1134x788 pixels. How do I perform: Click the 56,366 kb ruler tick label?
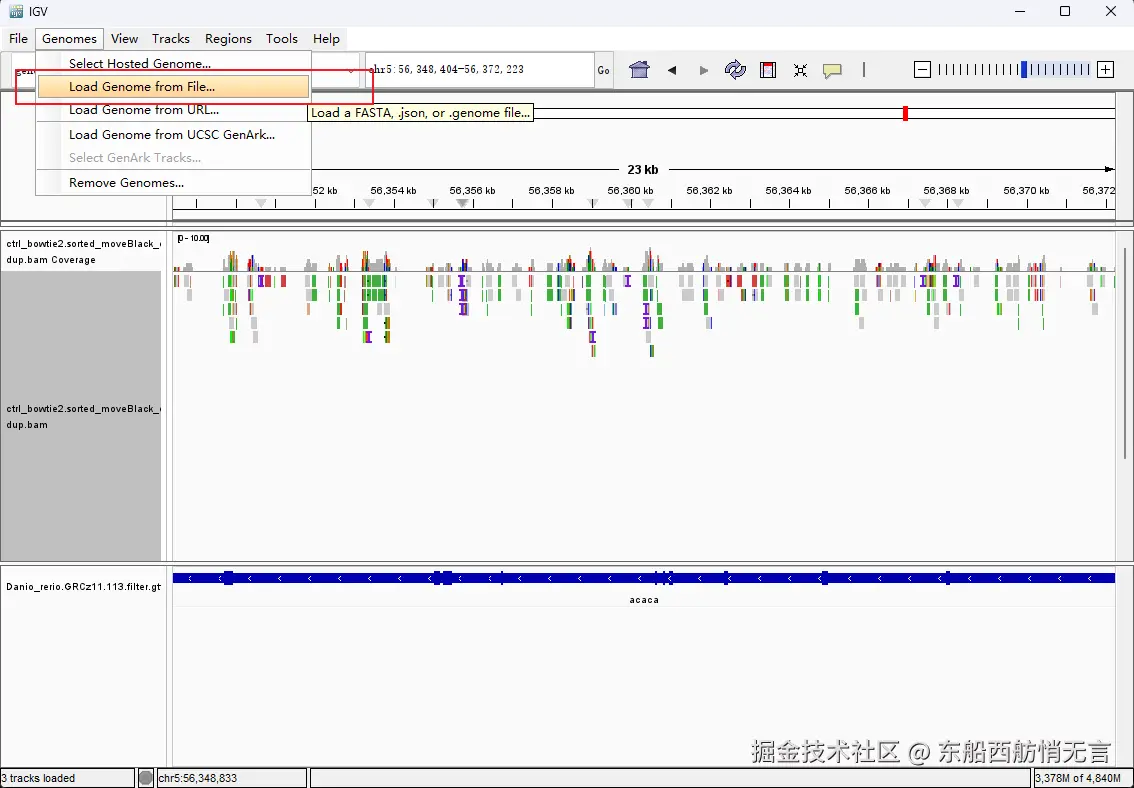[867, 191]
